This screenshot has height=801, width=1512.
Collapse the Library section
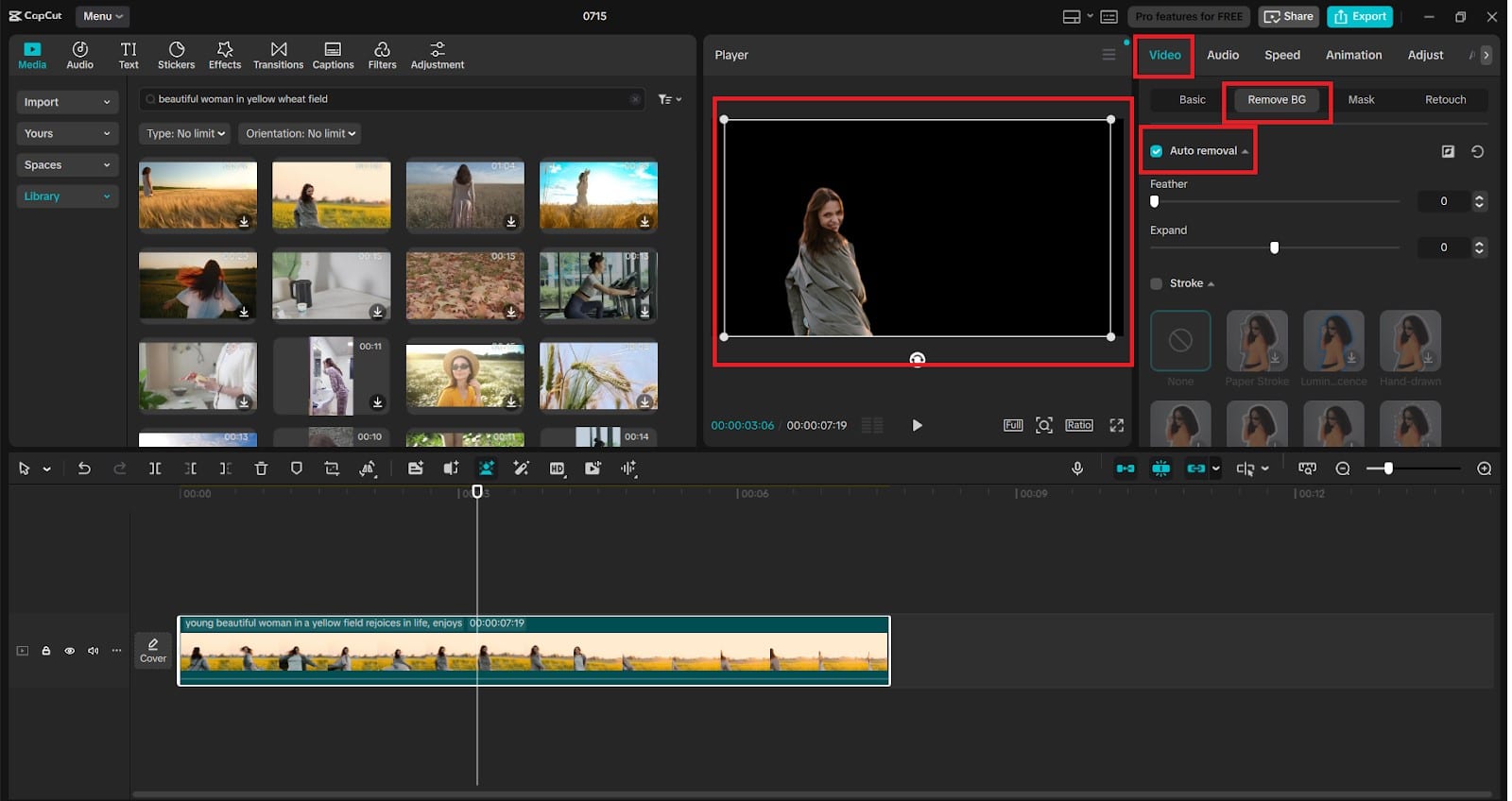(67, 196)
